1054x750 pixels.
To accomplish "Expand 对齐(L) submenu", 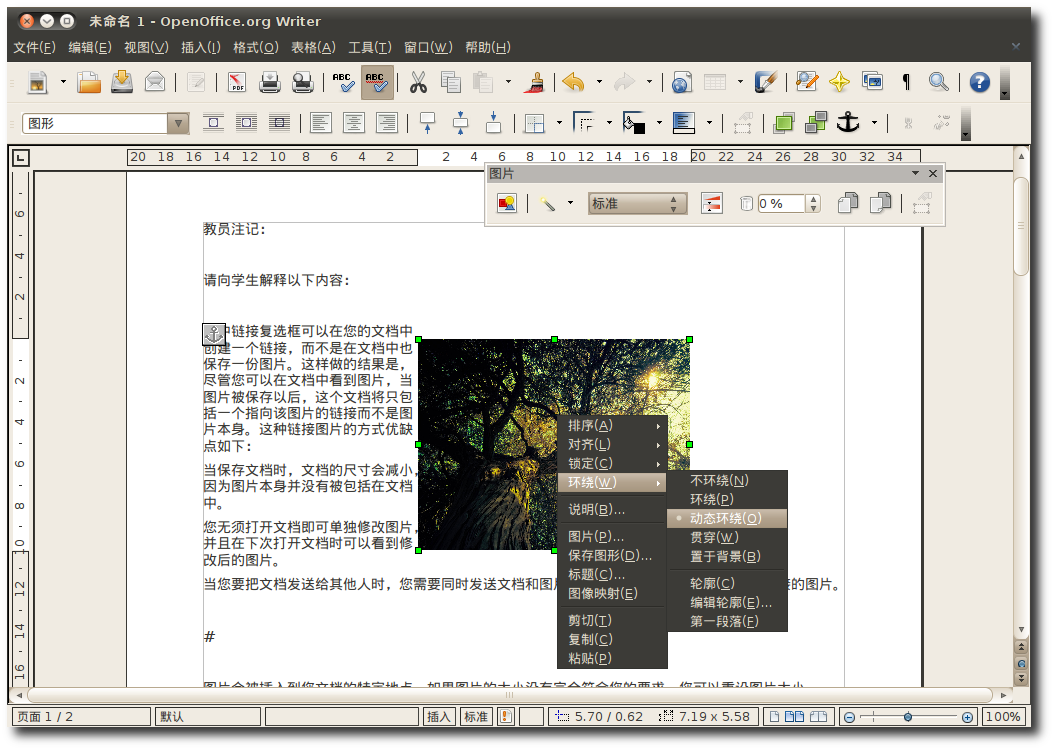I will [x=612, y=444].
